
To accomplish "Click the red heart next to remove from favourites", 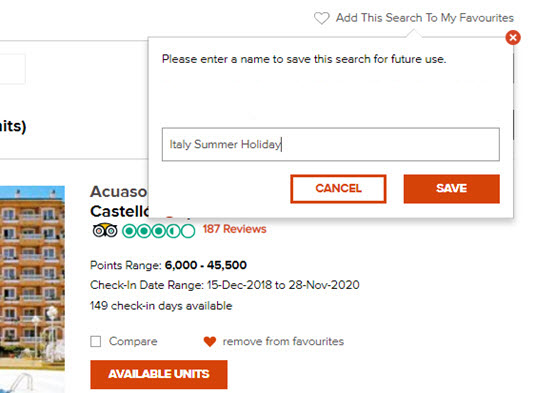I will pos(210,341).
